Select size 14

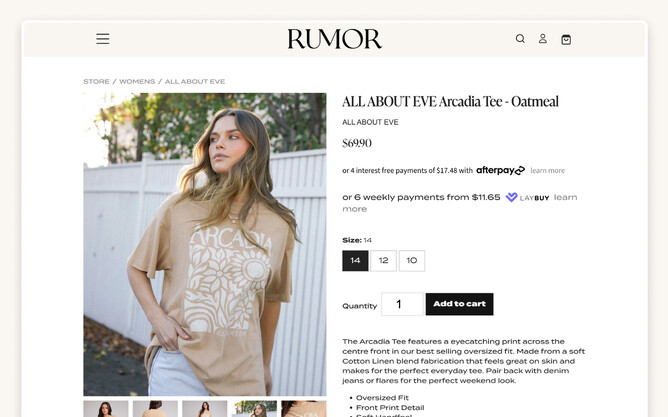coord(355,261)
